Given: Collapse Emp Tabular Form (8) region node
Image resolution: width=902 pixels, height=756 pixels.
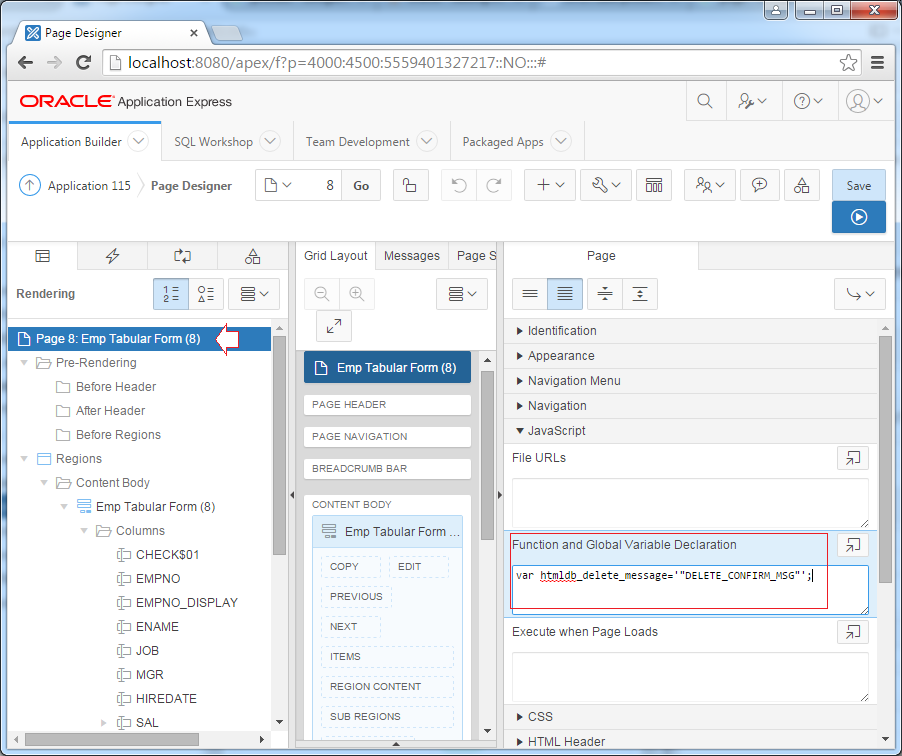Looking at the screenshot, I should pos(64,506).
